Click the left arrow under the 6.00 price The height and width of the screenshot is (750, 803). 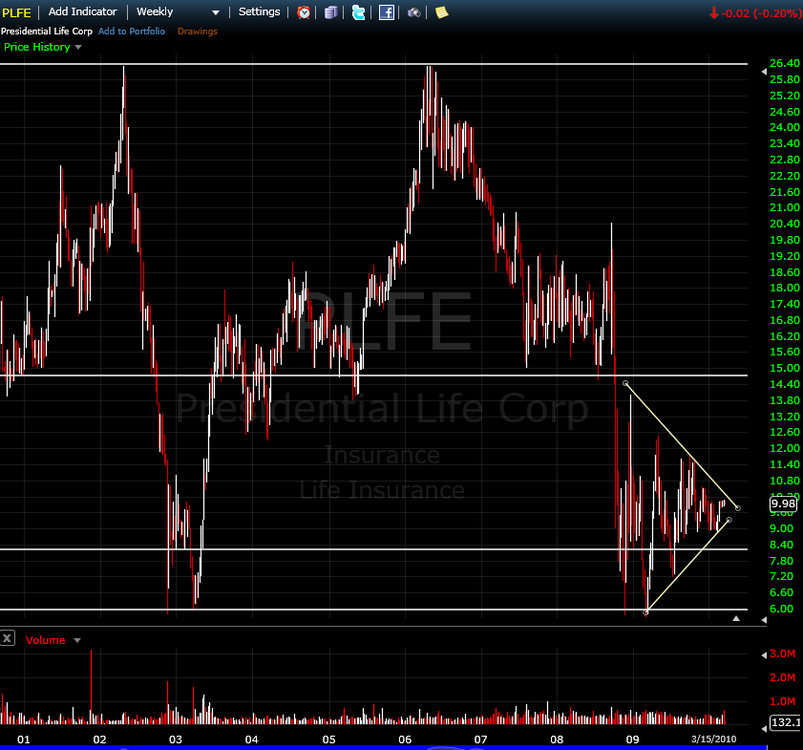coord(764,620)
